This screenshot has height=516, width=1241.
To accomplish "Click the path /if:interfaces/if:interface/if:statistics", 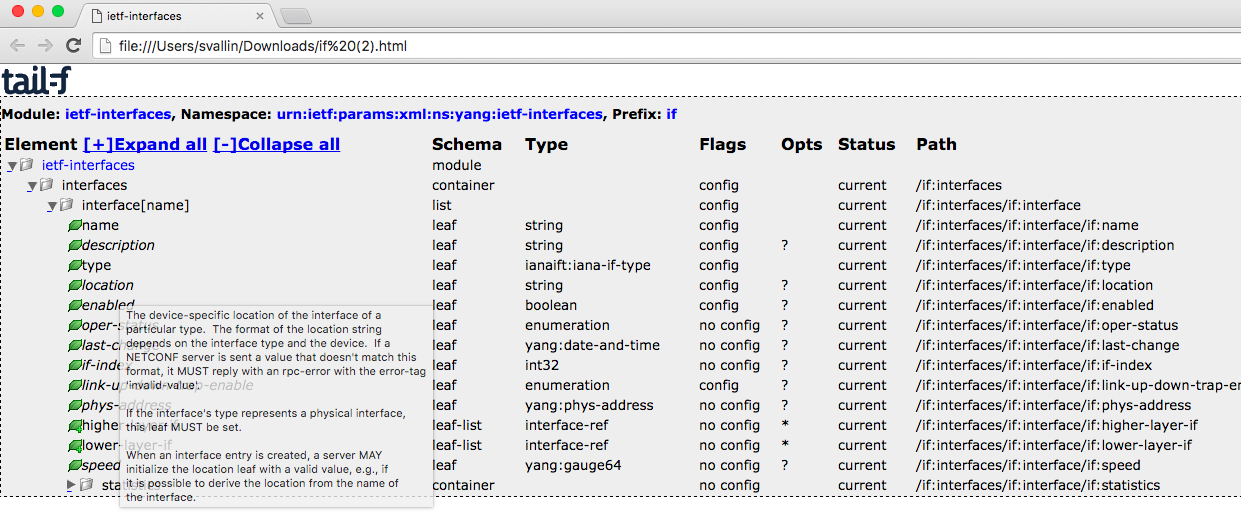I will coord(1038,485).
